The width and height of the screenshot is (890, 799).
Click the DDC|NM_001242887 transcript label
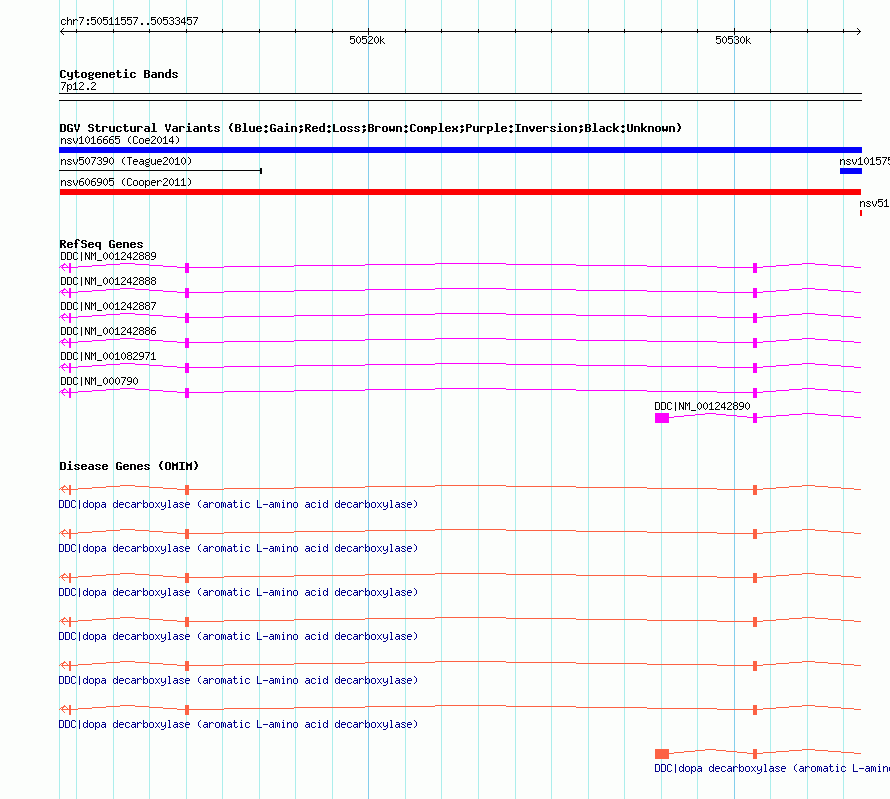pyautogui.click(x=108, y=306)
